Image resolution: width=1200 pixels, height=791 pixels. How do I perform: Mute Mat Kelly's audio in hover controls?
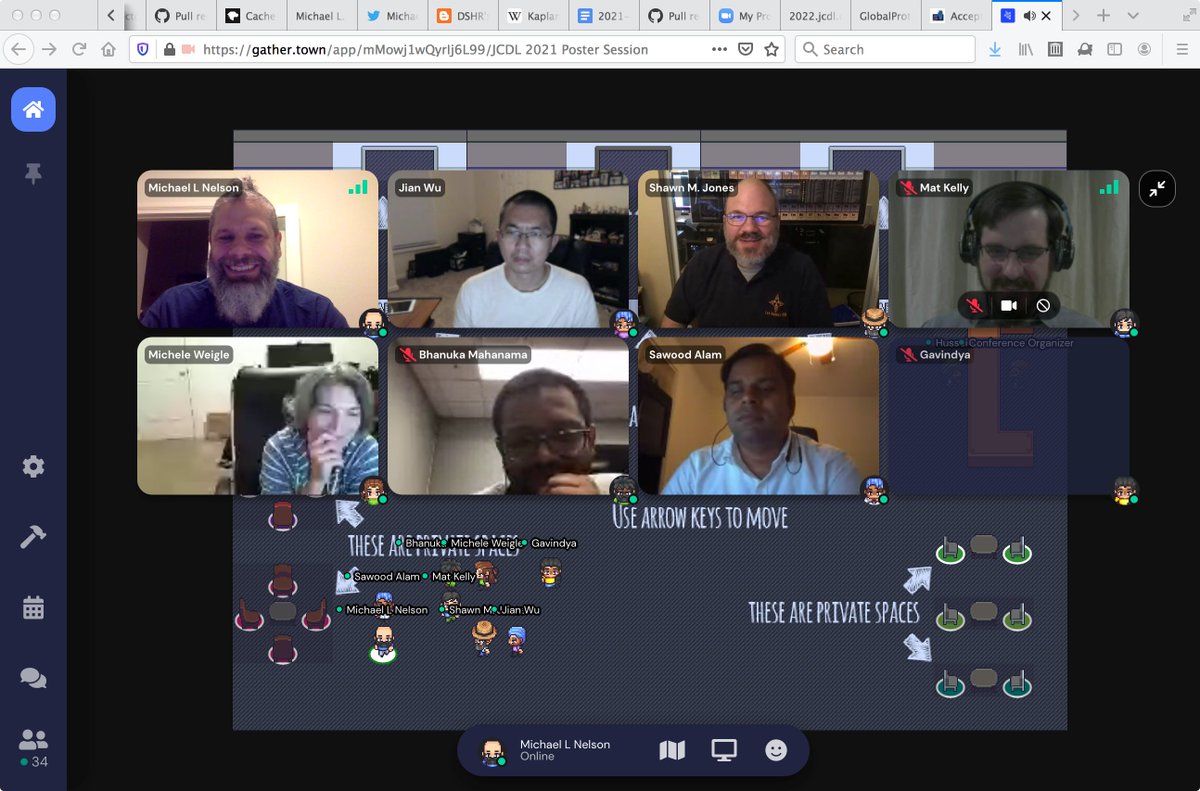coord(974,306)
